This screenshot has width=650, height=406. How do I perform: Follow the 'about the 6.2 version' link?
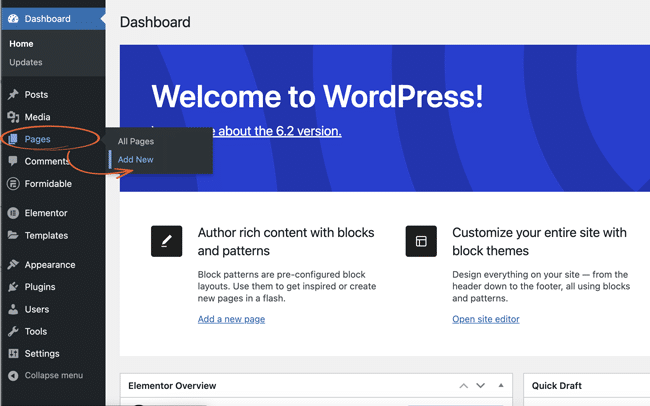click(x=280, y=131)
